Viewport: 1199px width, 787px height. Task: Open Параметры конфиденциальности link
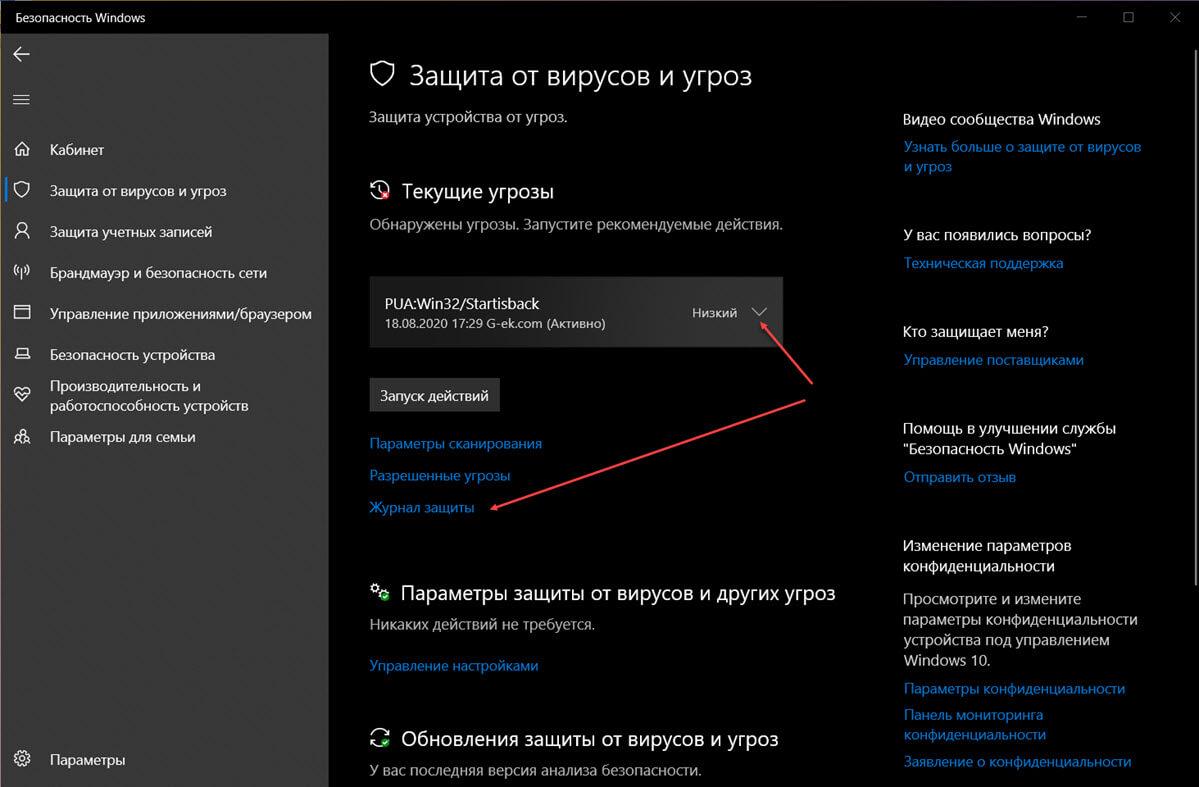[x=1014, y=689]
